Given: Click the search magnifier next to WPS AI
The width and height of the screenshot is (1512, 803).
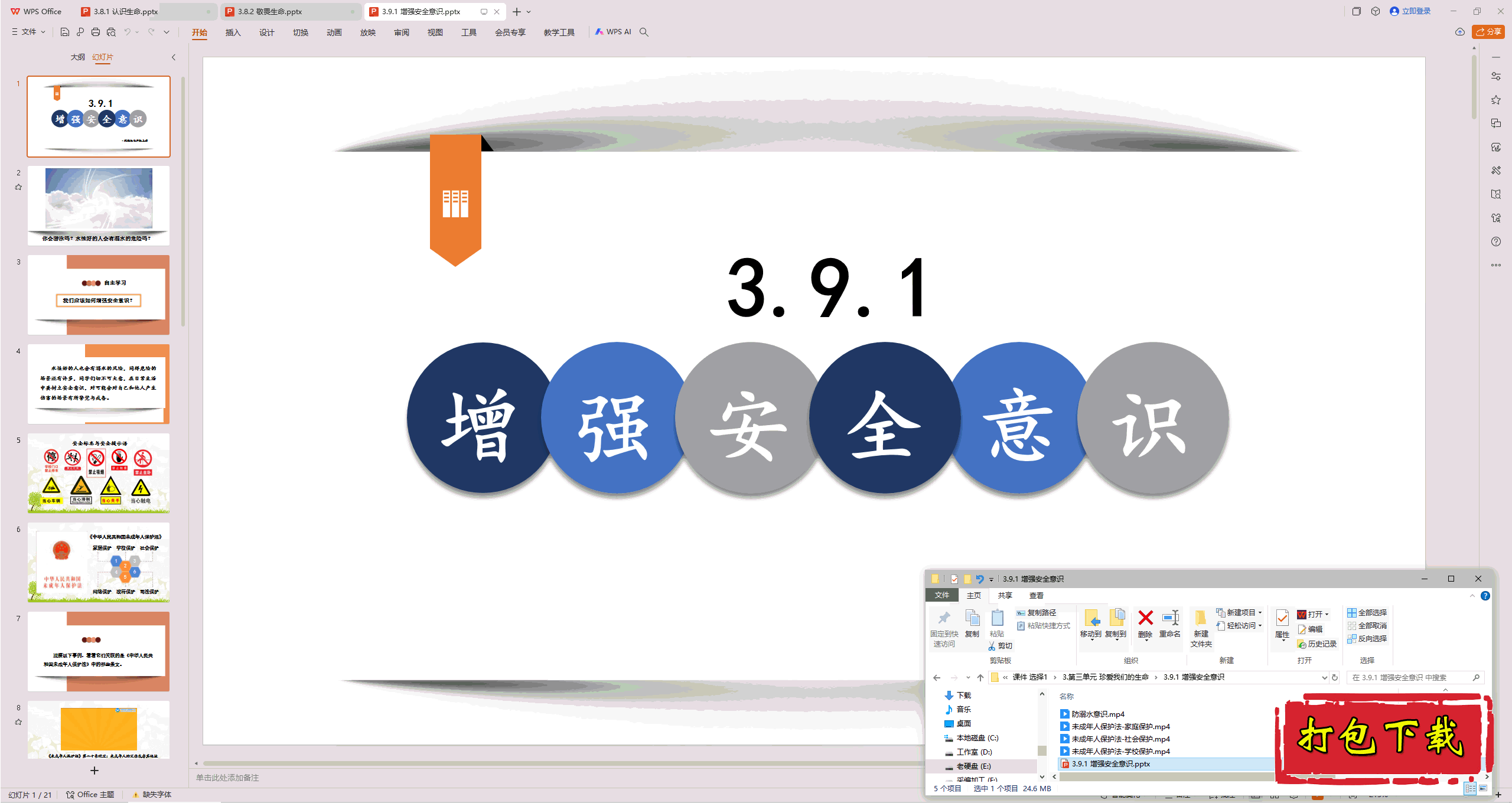Looking at the screenshot, I should [644, 32].
